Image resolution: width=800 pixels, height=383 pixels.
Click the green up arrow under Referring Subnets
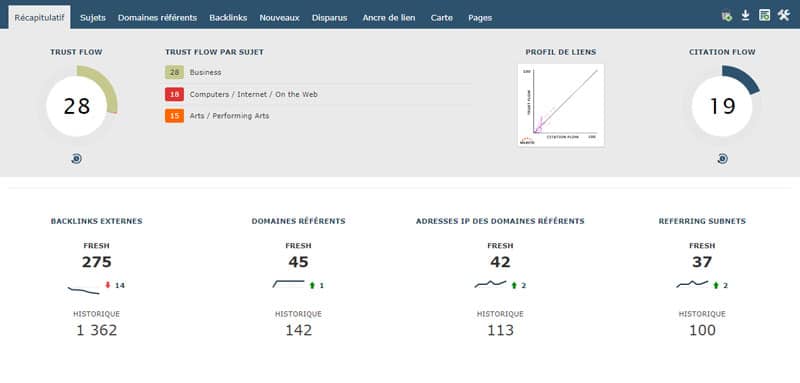pyautogui.click(x=716, y=285)
